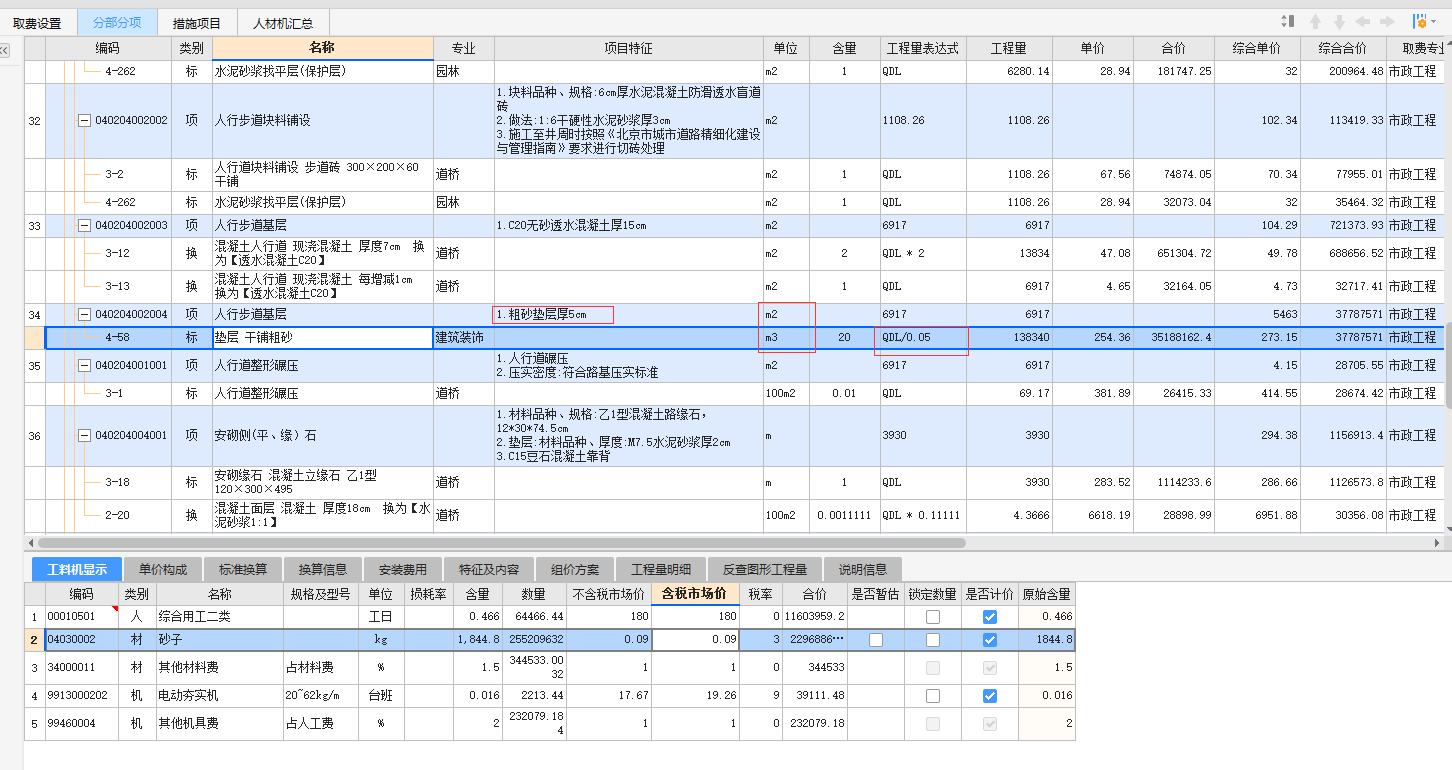Select row 人行步道块料铺设
This screenshot has height=770, width=1452.
click(734, 121)
